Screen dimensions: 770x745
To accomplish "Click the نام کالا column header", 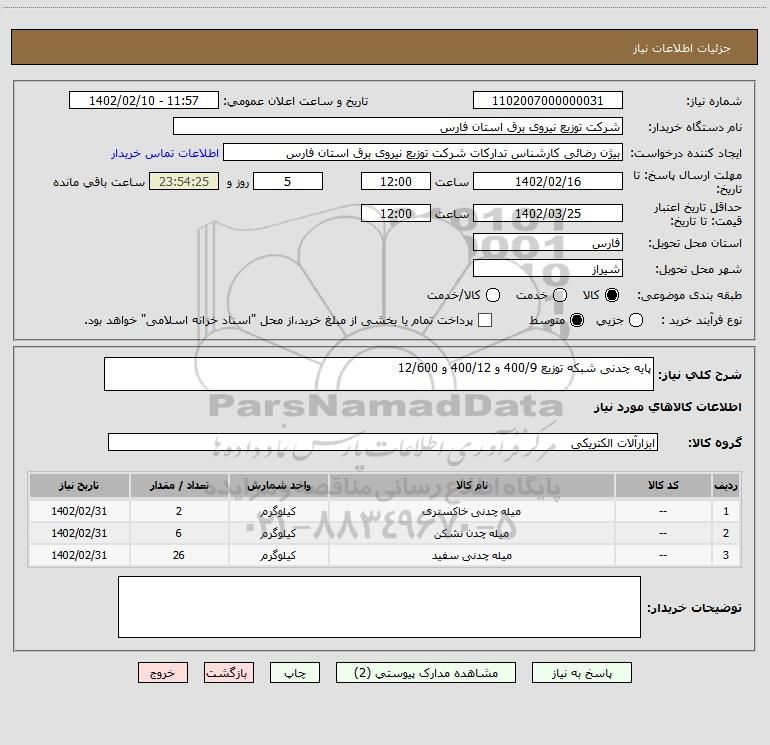I will click(471, 485).
